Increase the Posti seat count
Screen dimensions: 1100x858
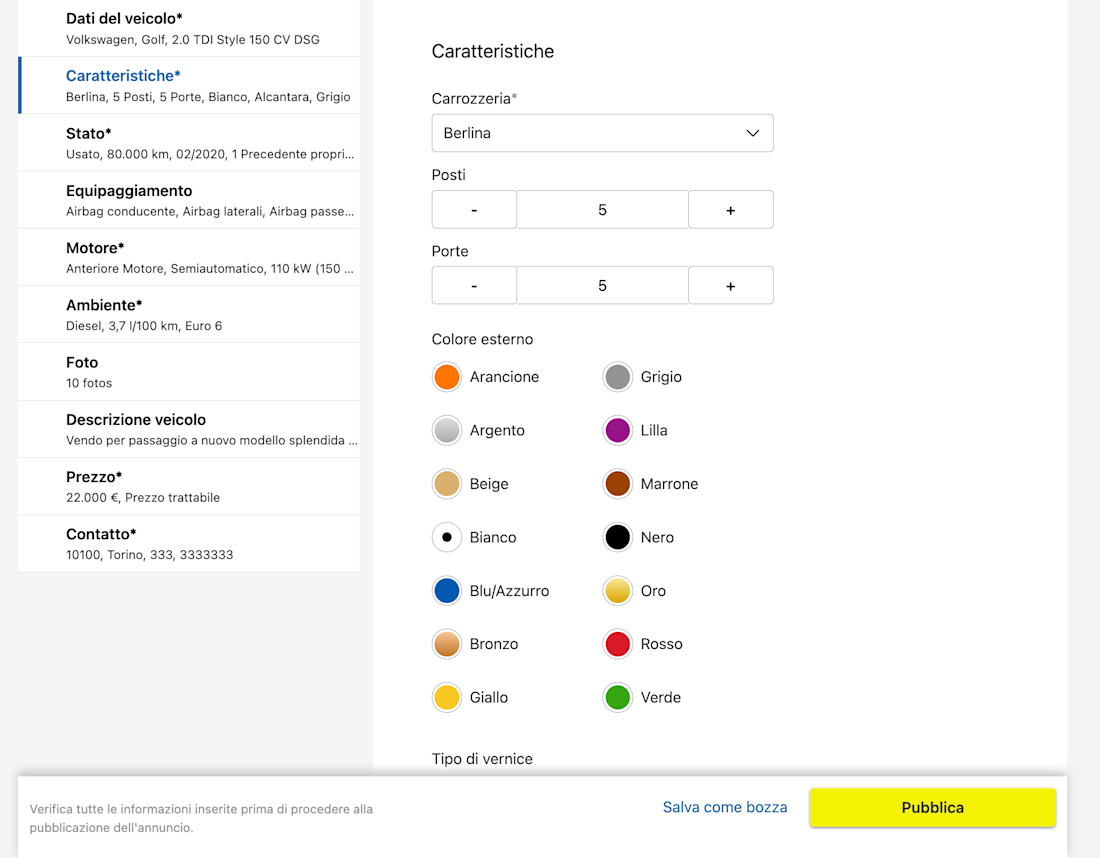pyautogui.click(x=730, y=210)
